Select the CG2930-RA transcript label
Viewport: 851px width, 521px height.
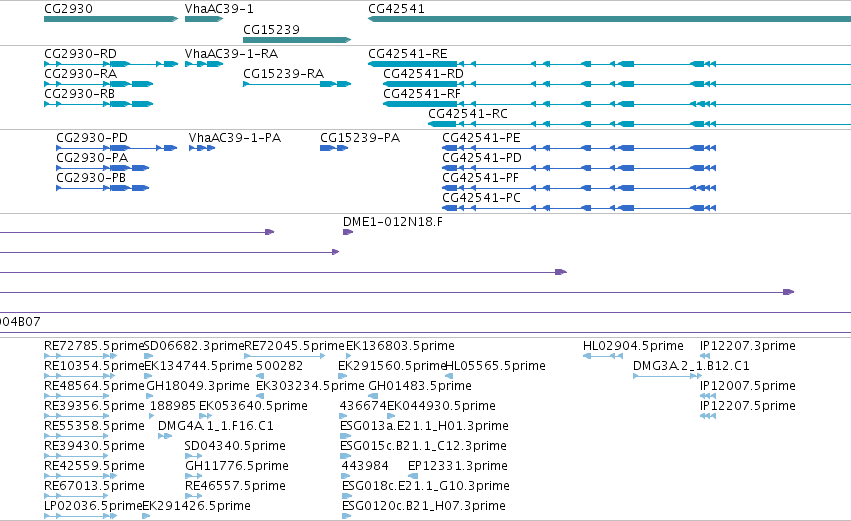point(80,74)
